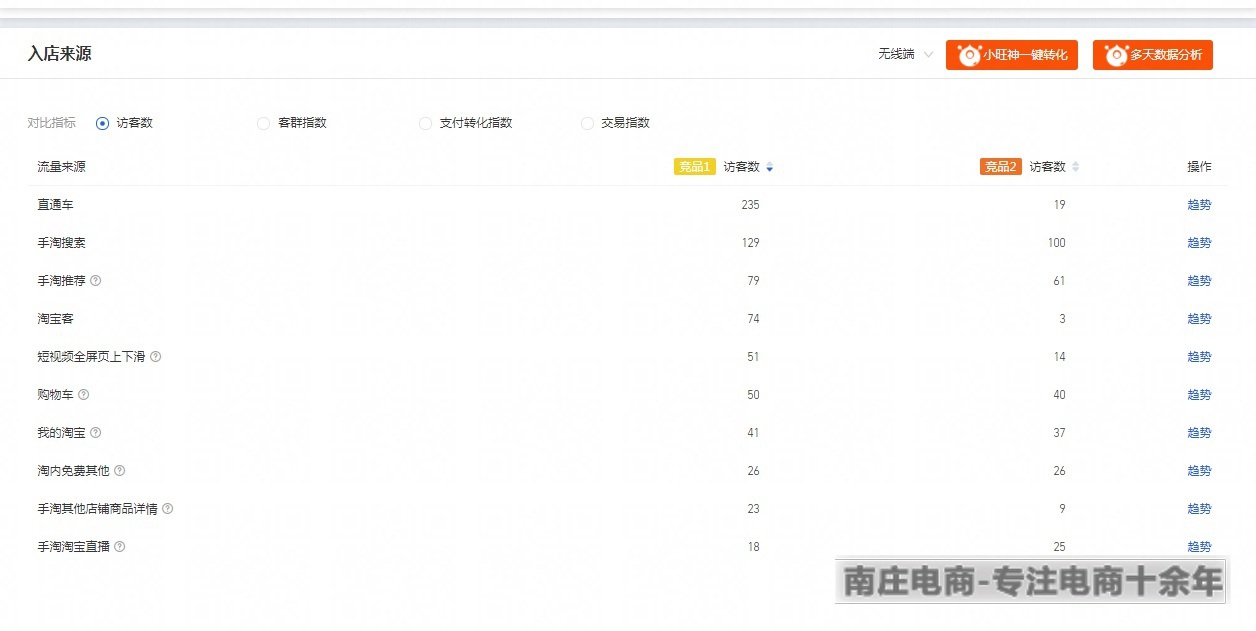Viewport: 1256px width, 631px height.
Task: Click 趋势 in the 淘宝客 row
Action: pyautogui.click(x=1199, y=318)
